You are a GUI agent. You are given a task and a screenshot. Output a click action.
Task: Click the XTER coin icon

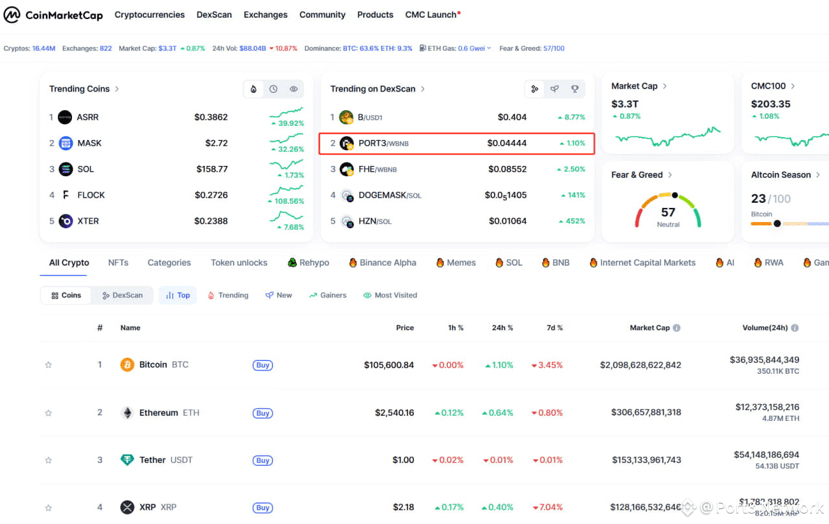click(x=66, y=221)
